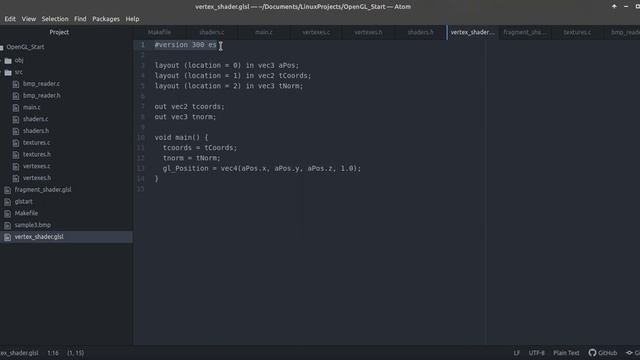The height and width of the screenshot is (360, 640).
Task: Switch to the shaders.c tab
Action: point(211,32)
